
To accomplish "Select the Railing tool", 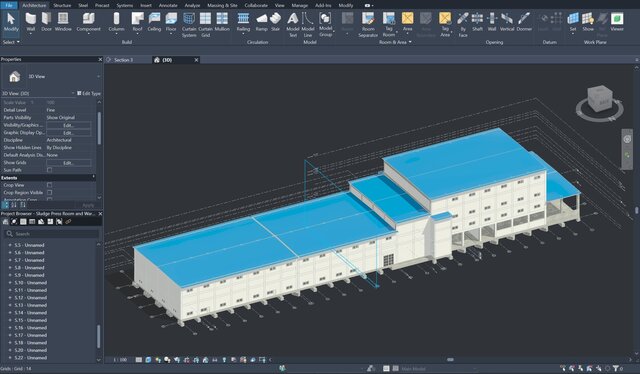I will [x=243, y=22].
